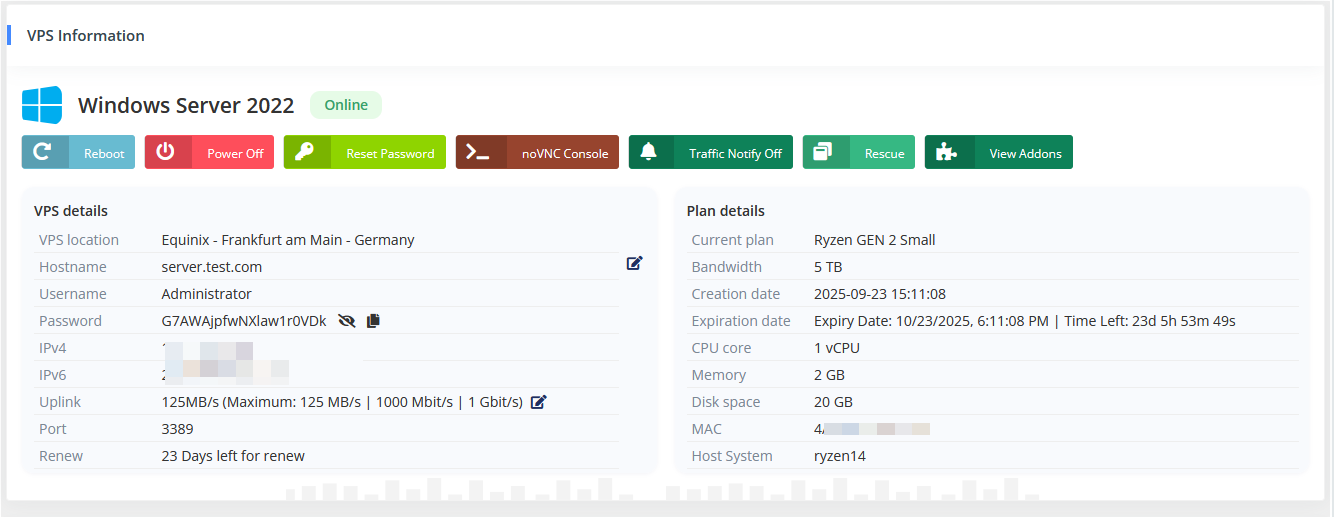This screenshot has height=517, width=1334.
Task: Click the displayed password text
Action: click(x=243, y=321)
